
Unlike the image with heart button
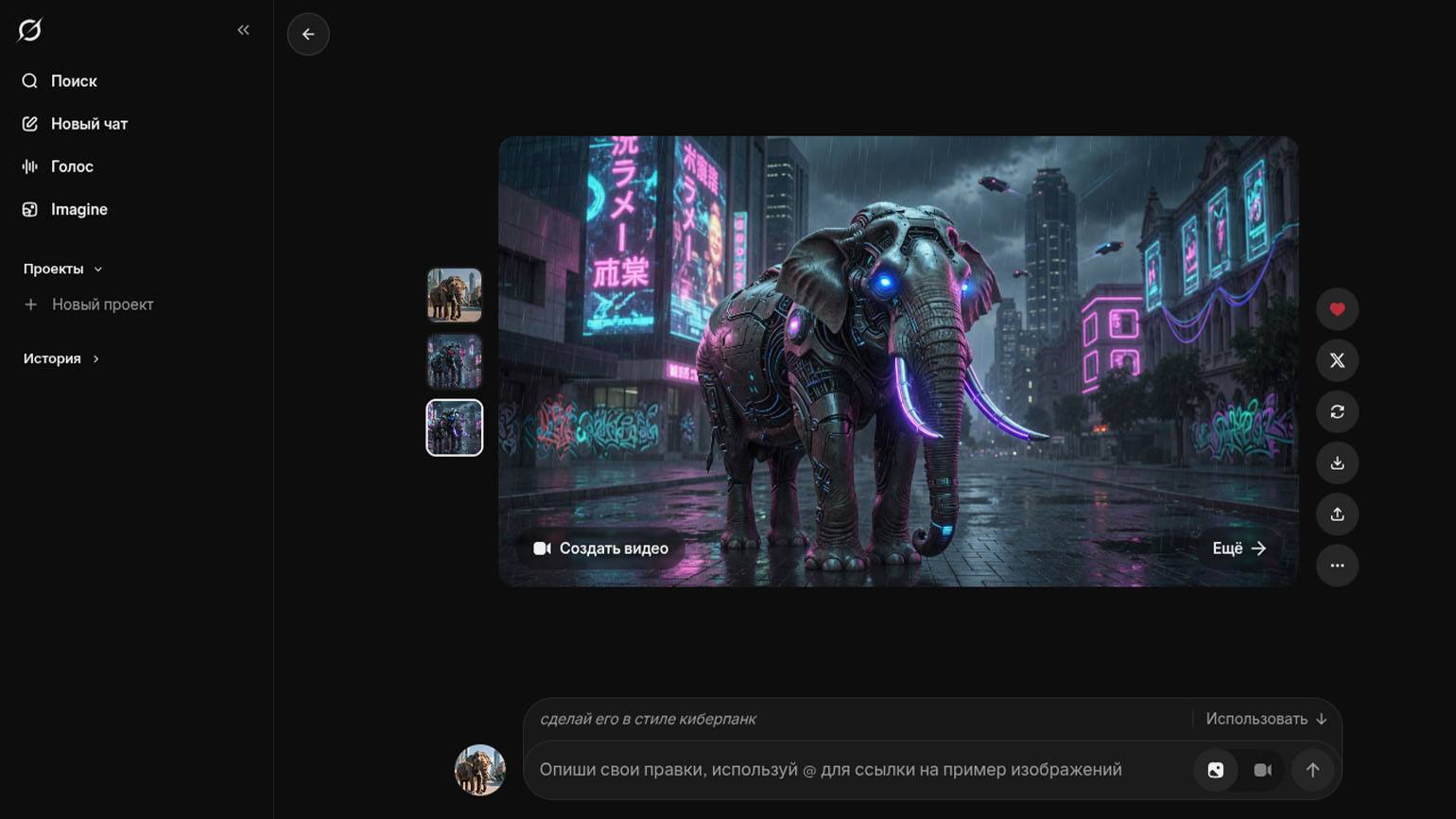point(1337,309)
